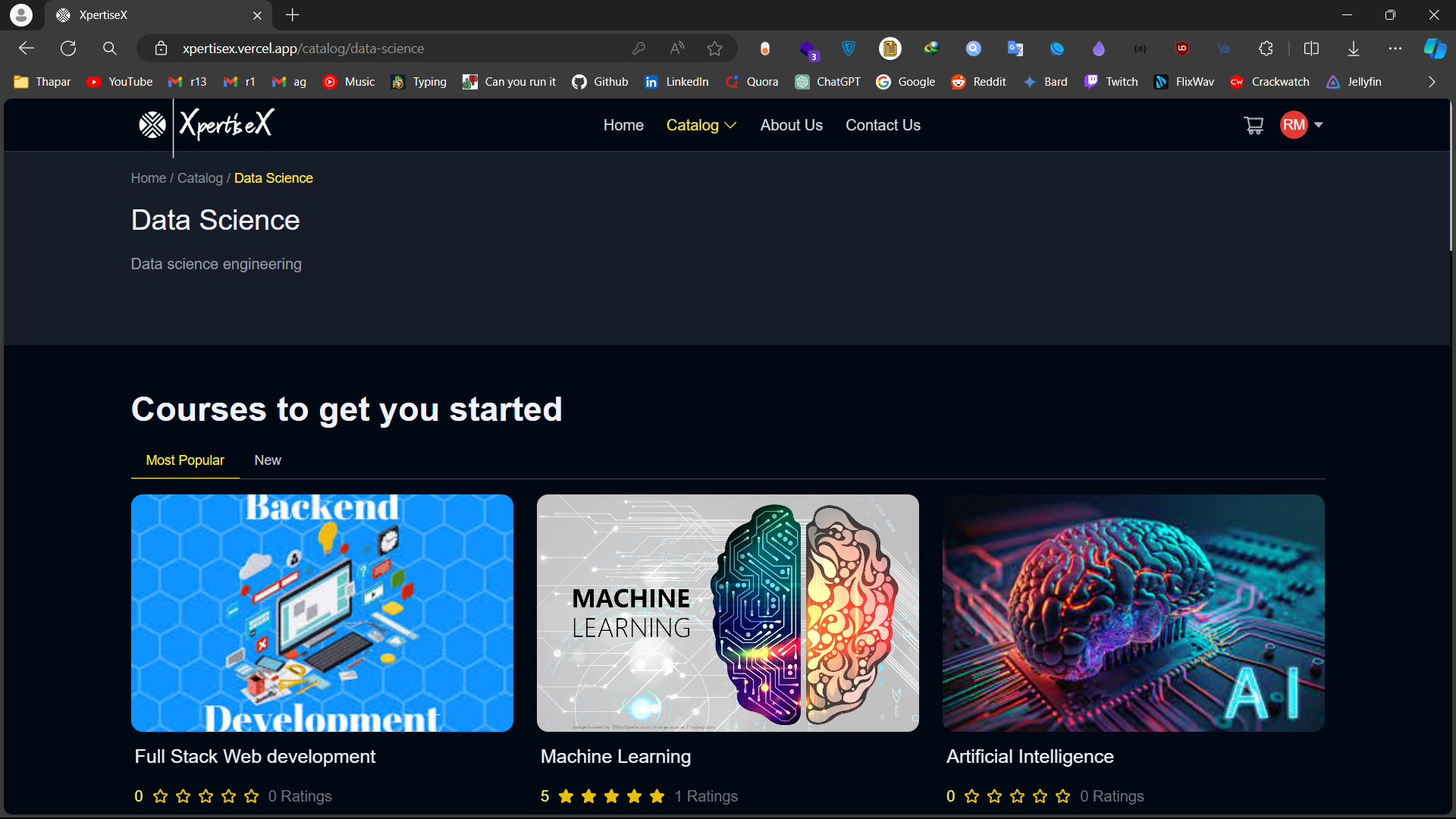The image size is (1456, 819).
Task: Click the Read aloud icon in the address bar
Action: [x=676, y=49]
